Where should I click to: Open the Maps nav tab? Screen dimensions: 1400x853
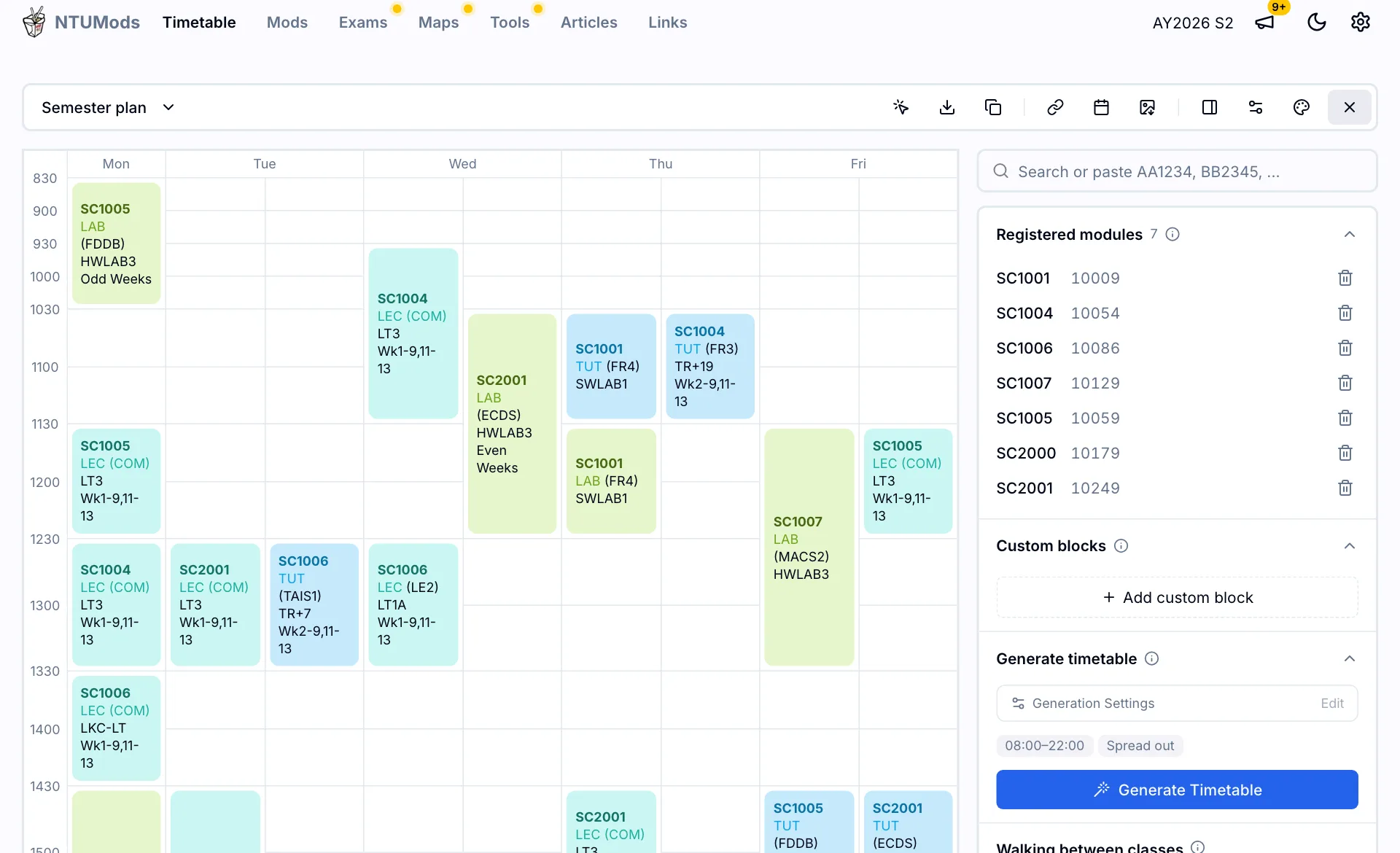tap(439, 23)
